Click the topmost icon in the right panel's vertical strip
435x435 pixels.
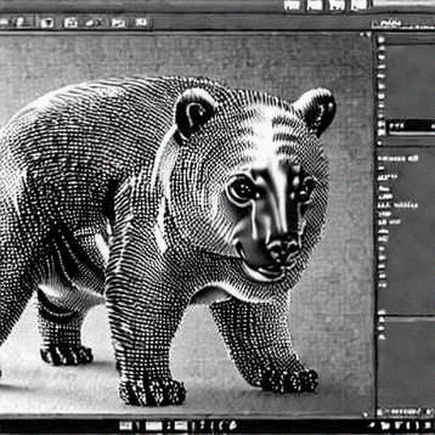(x=381, y=40)
